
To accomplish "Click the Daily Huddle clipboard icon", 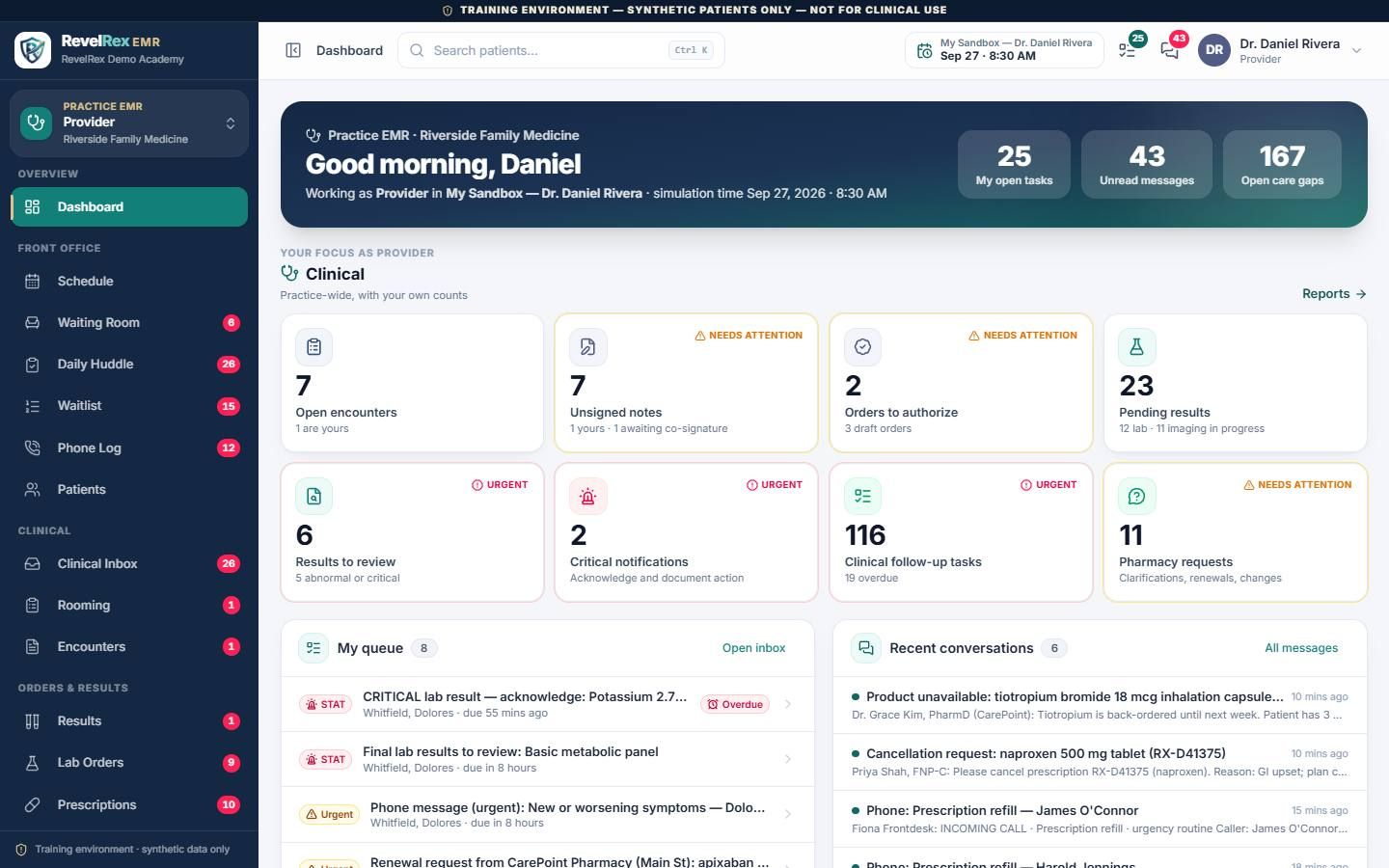I will click(32, 365).
